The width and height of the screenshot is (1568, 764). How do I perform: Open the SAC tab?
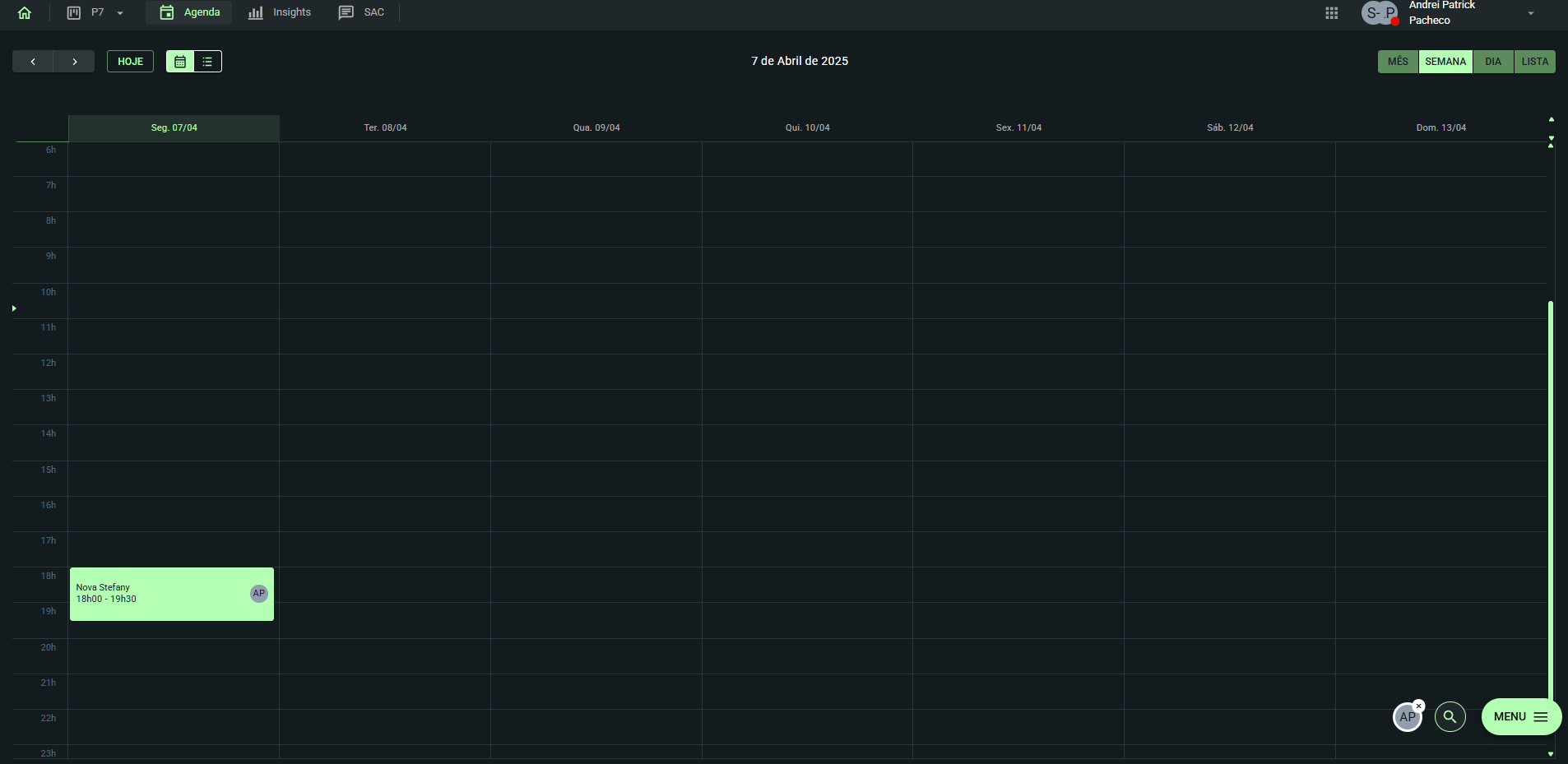click(x=362, y=12)
